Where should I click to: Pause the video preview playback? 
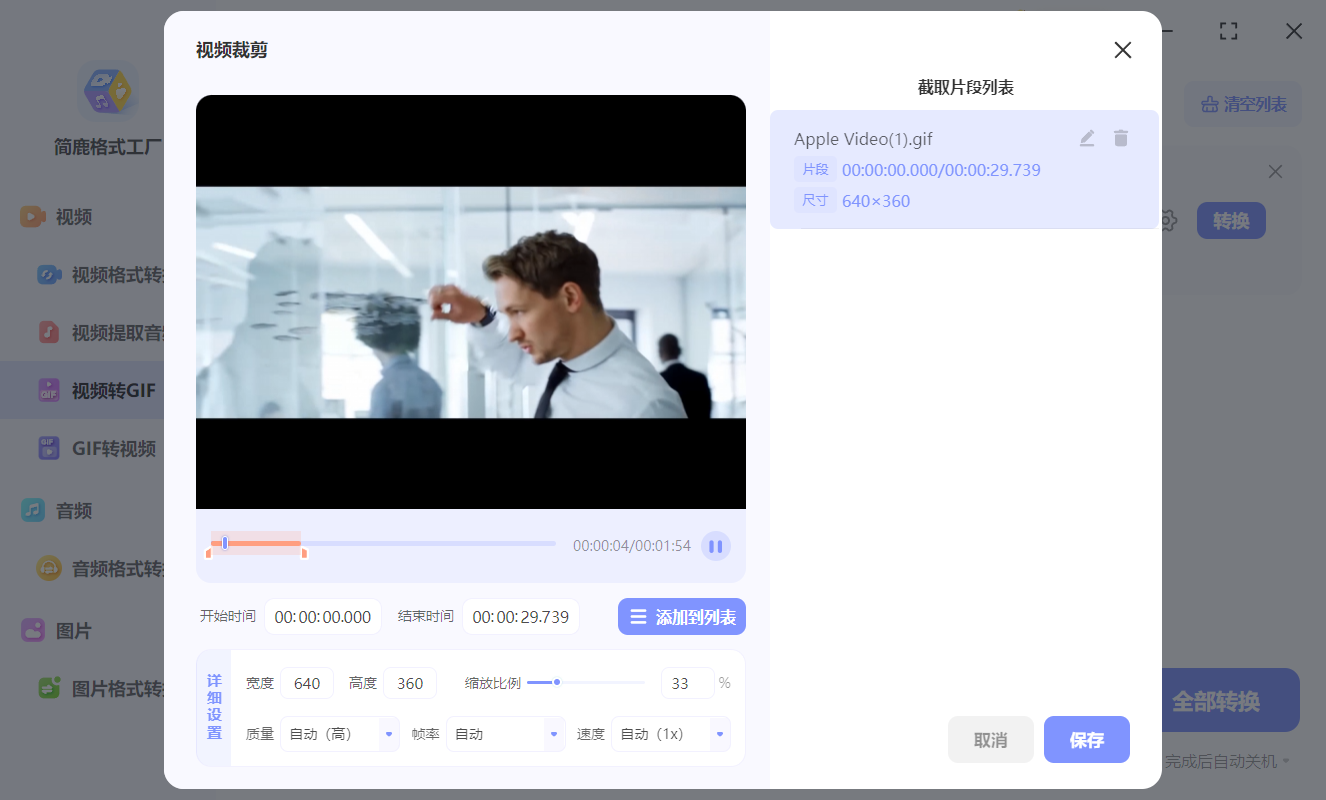click(x=716, y=545)
